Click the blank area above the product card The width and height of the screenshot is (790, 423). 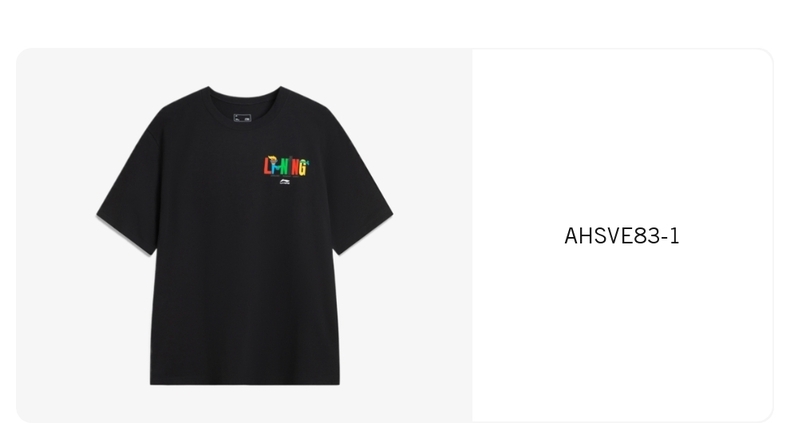coord(395,23)
